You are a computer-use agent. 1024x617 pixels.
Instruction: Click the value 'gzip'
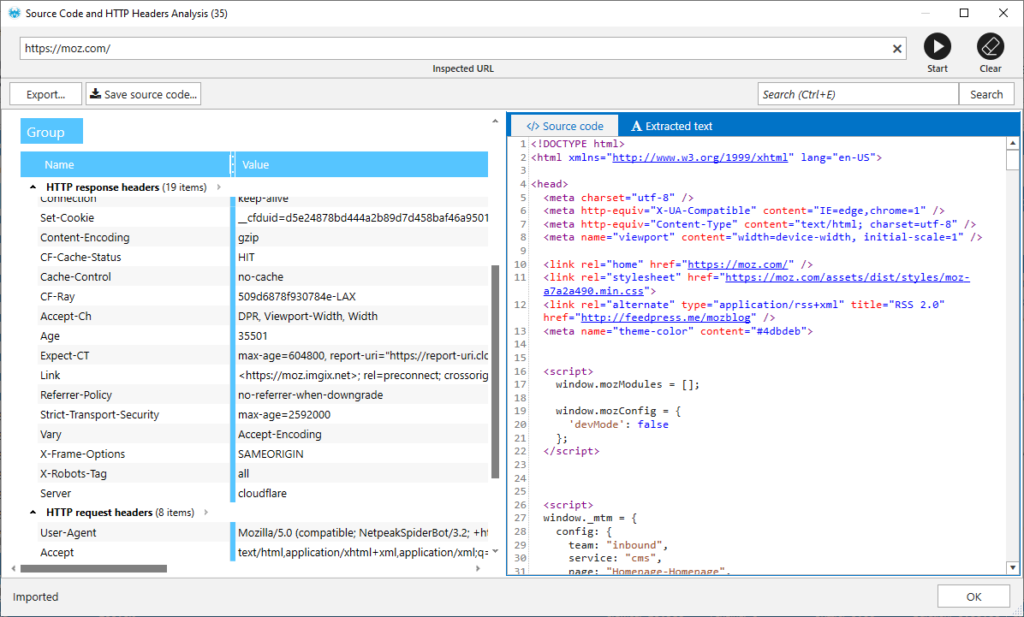click(x=248, y=237)
